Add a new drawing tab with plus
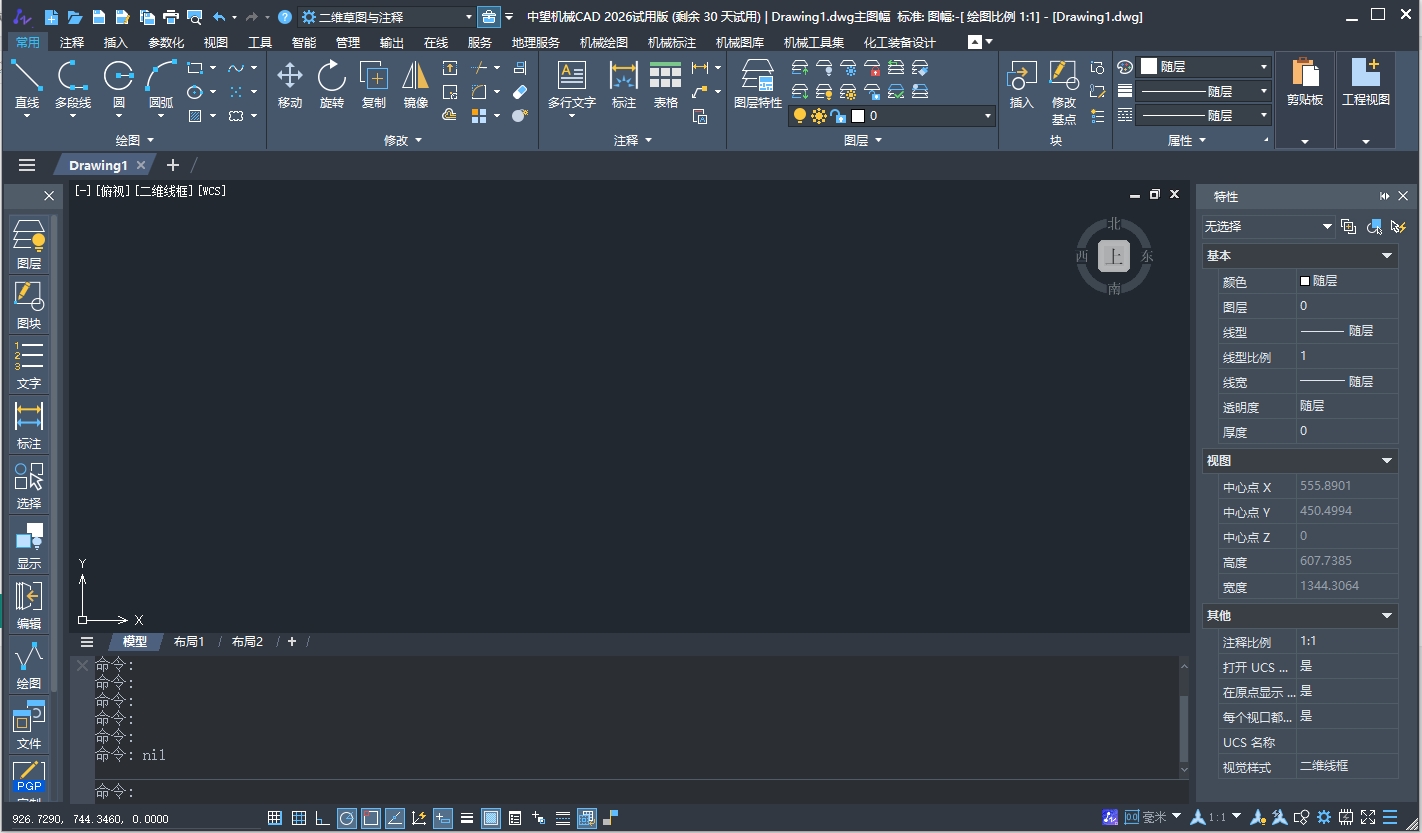Image resolution: width=1422 pixels, height=833 pixels. coord(173,165)
